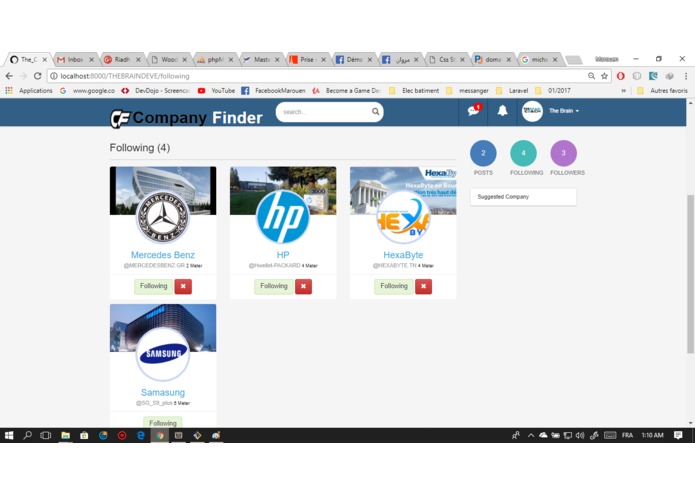Click the Samsung logo avatar

click(x=163, y=354)
